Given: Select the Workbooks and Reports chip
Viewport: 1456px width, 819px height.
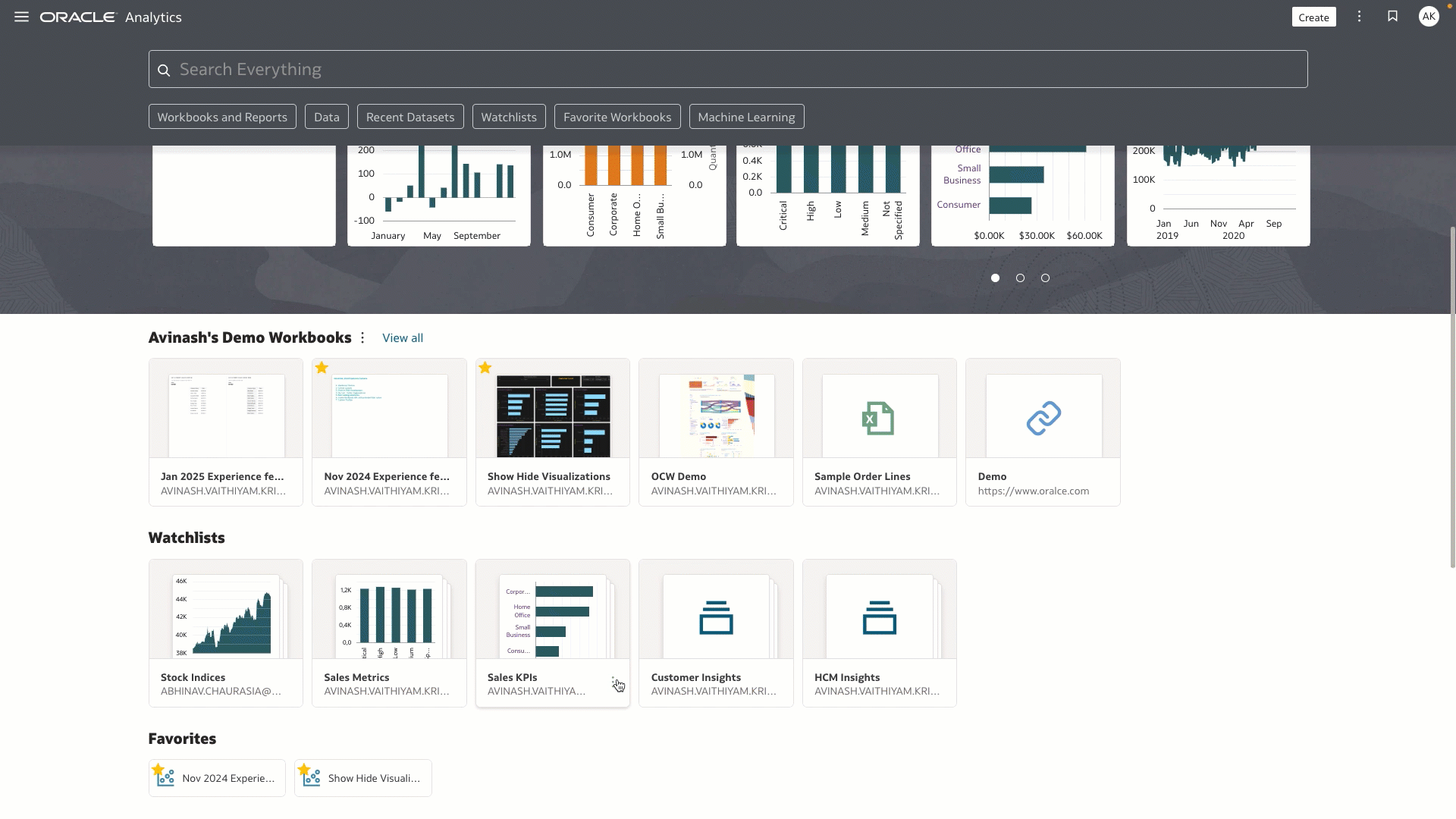Looking at the screenshot, I should pyautogui.click(x=222, y=116).
